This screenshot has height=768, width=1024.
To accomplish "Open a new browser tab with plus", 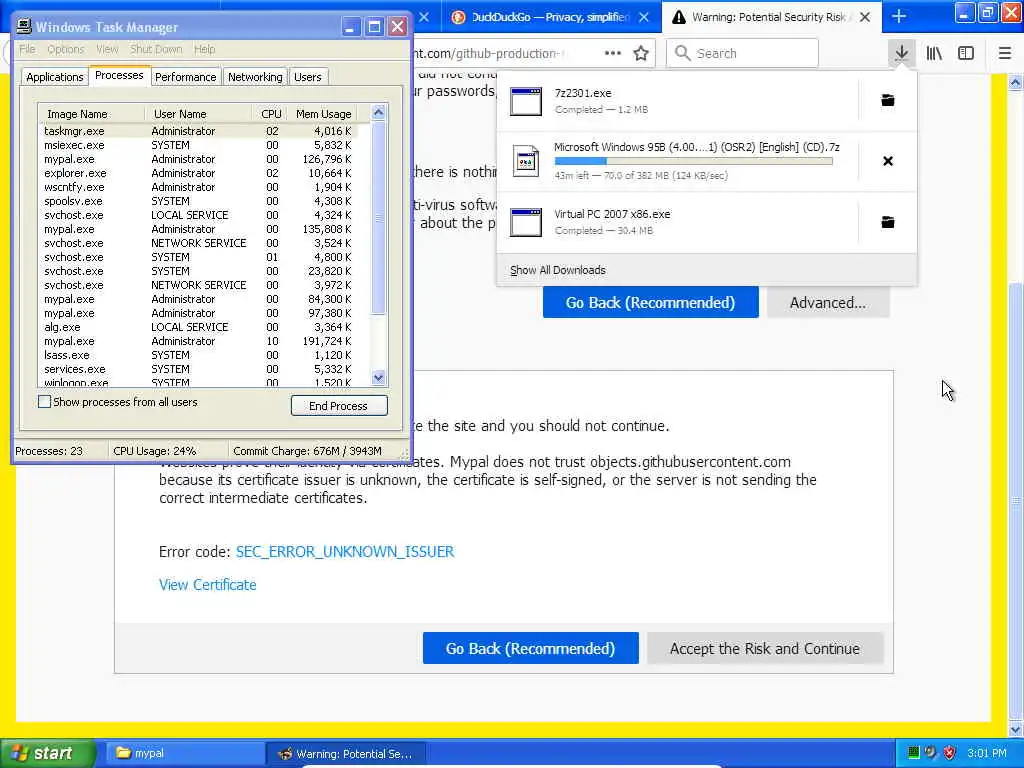I will click(899, 16).
